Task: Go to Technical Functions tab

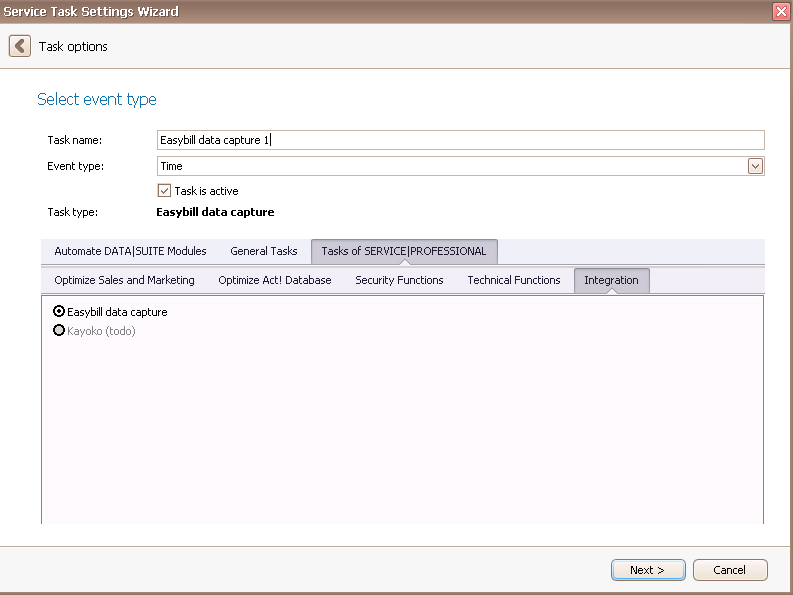Action: tap(513, 280)
